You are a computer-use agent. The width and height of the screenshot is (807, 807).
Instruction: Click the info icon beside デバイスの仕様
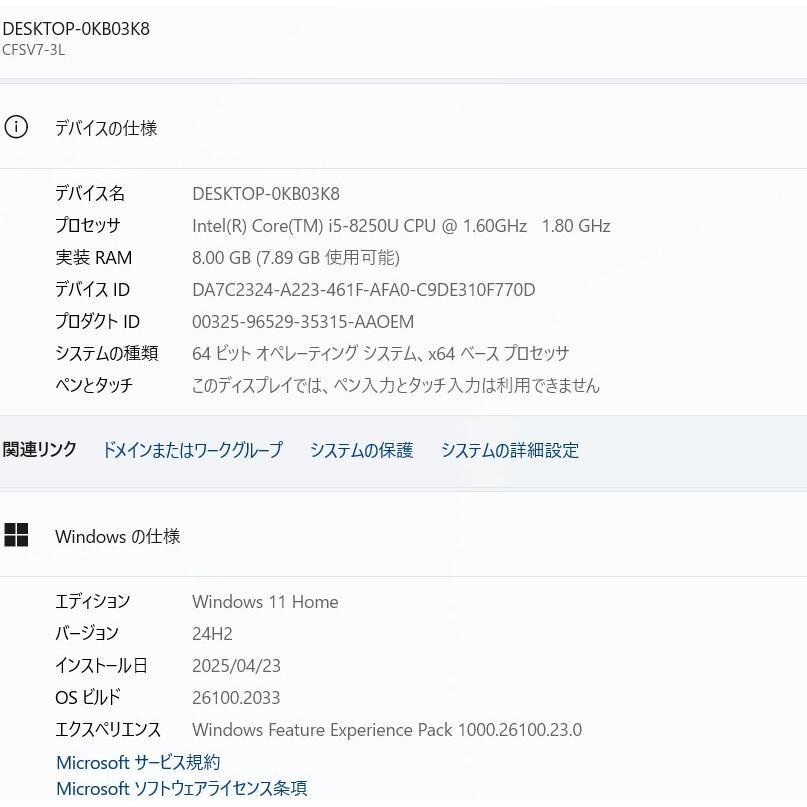[x=16, y=127]
